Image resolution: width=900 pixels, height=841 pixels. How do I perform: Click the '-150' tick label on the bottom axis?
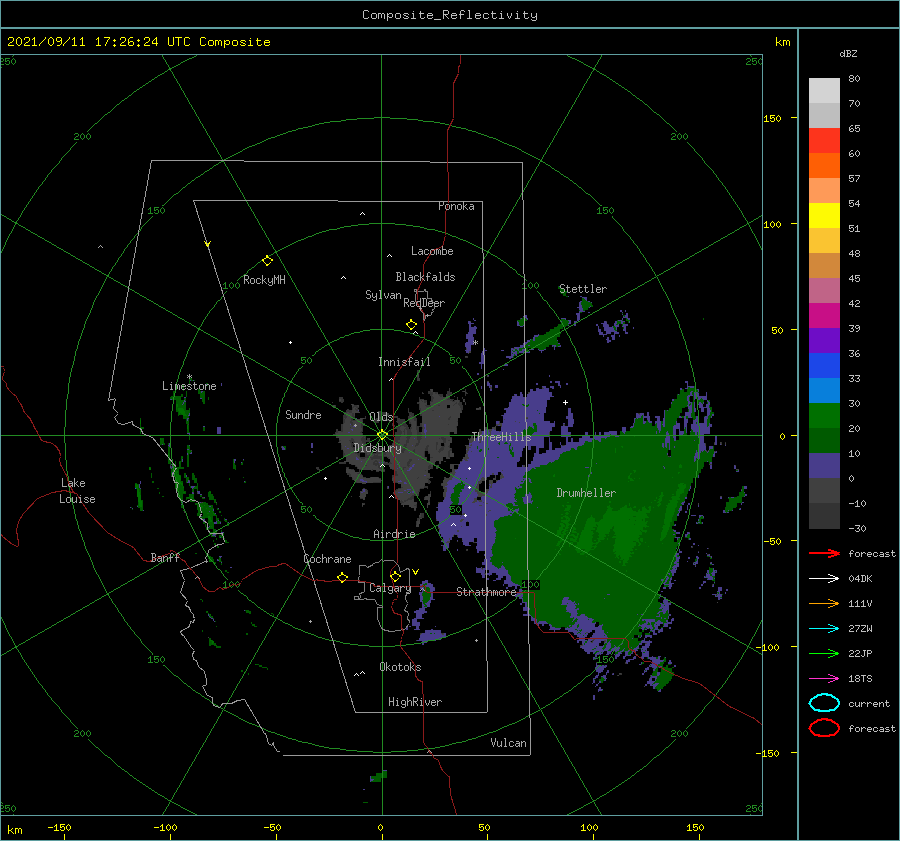pos(59,827)
